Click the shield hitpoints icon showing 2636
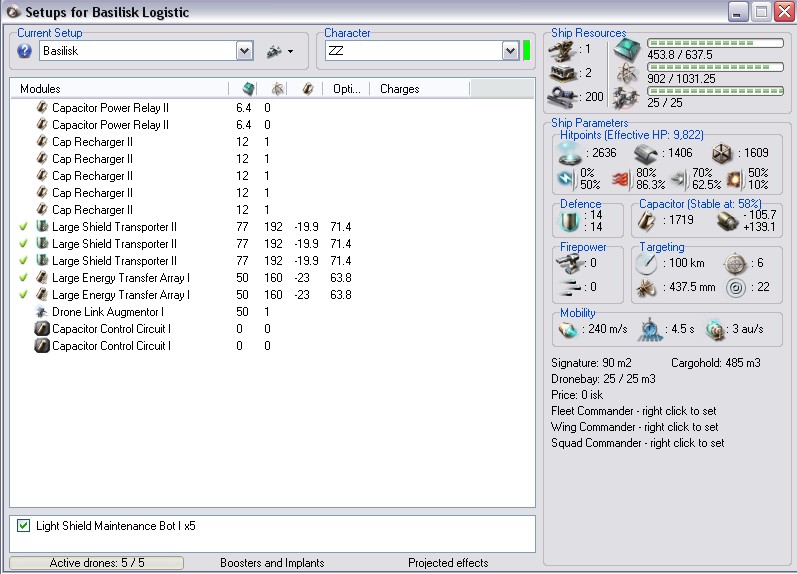The height and width of the screenshot is (574, 797). pos(569,154)
